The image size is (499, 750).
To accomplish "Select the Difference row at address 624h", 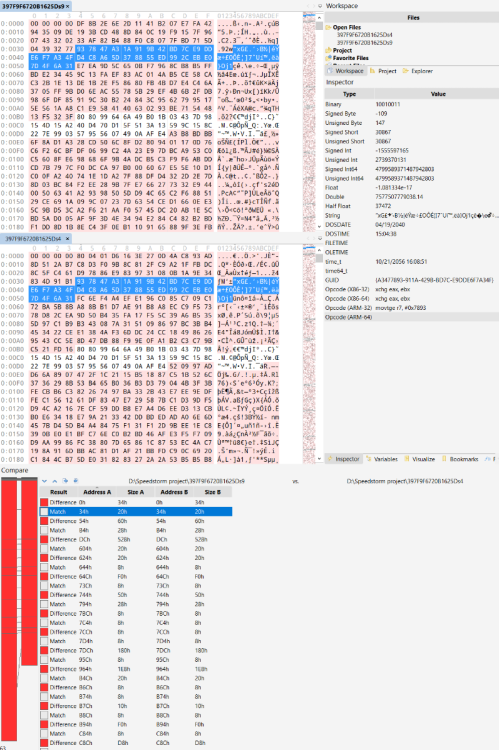I will (135, 558).
